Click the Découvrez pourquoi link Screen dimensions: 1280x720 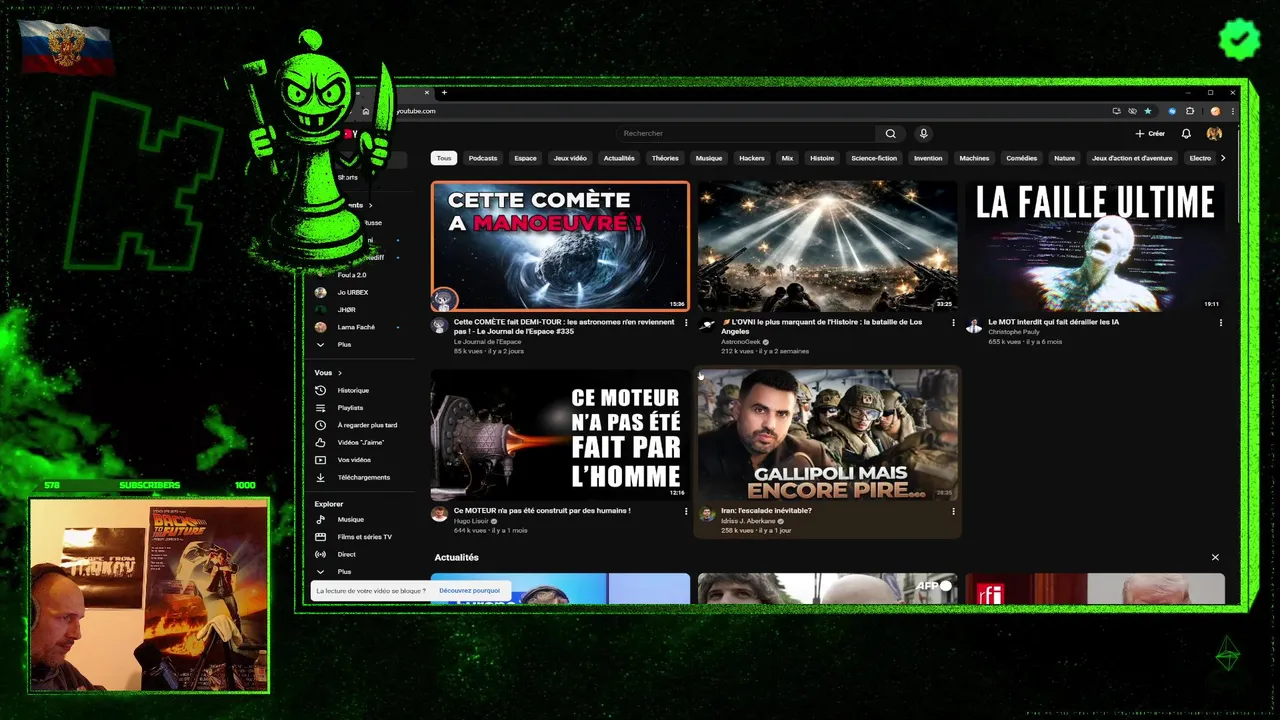click(469, 591)
